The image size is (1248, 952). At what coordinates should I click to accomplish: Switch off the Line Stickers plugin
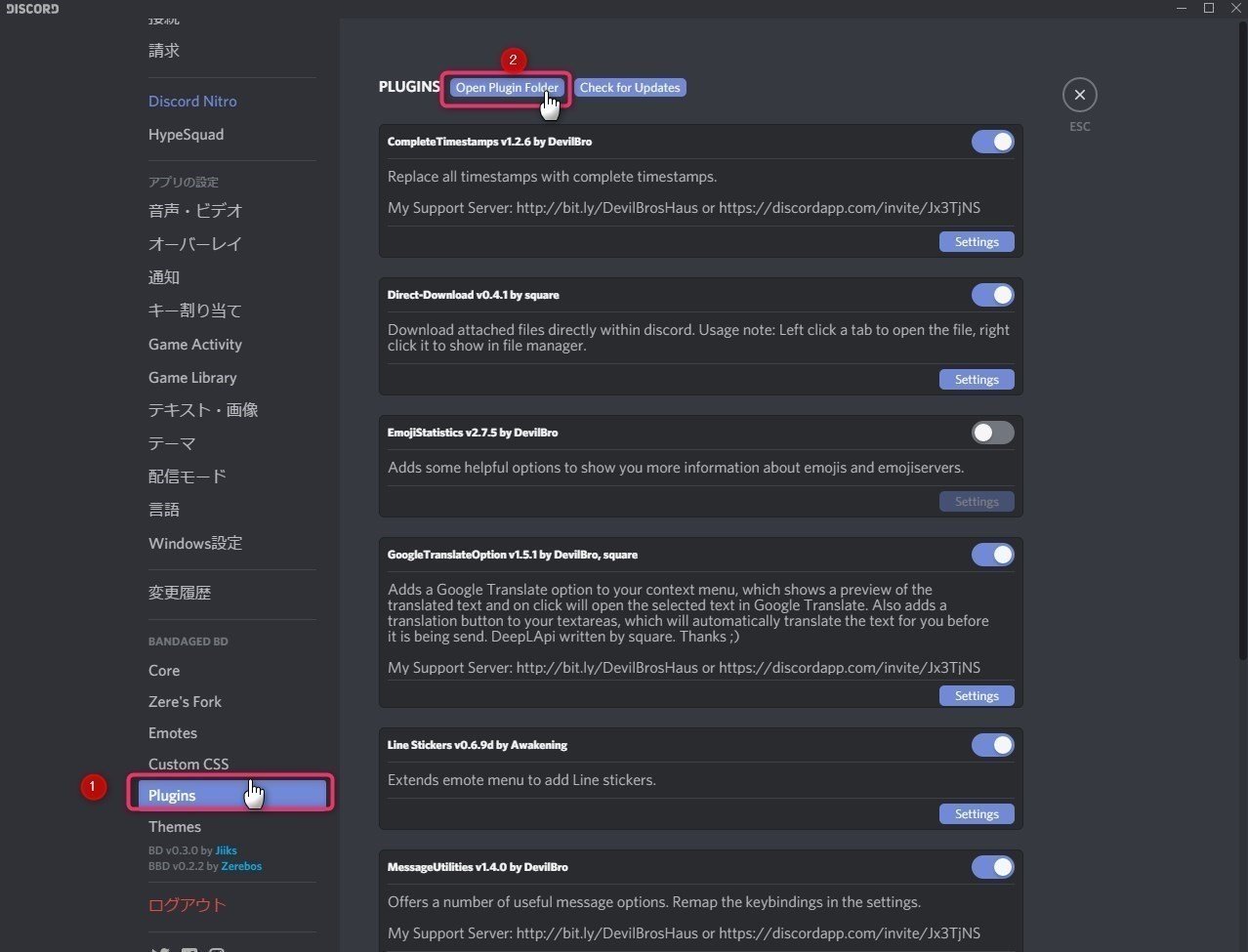[x=992, y=745]
